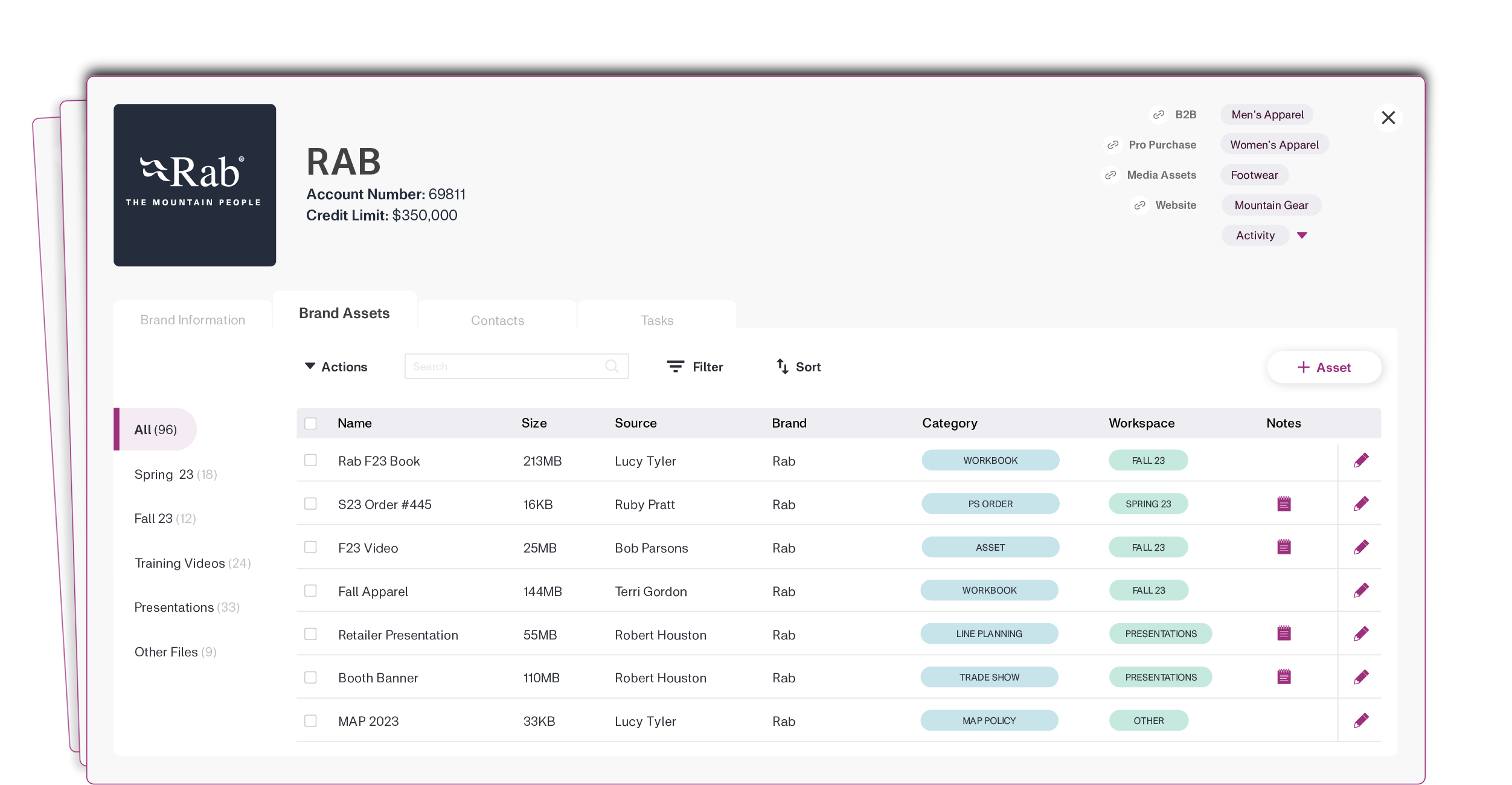The height and width of the screenshot is (785, 1512).
Task: Click PS ORDER category badge
Action: [990, 504]
